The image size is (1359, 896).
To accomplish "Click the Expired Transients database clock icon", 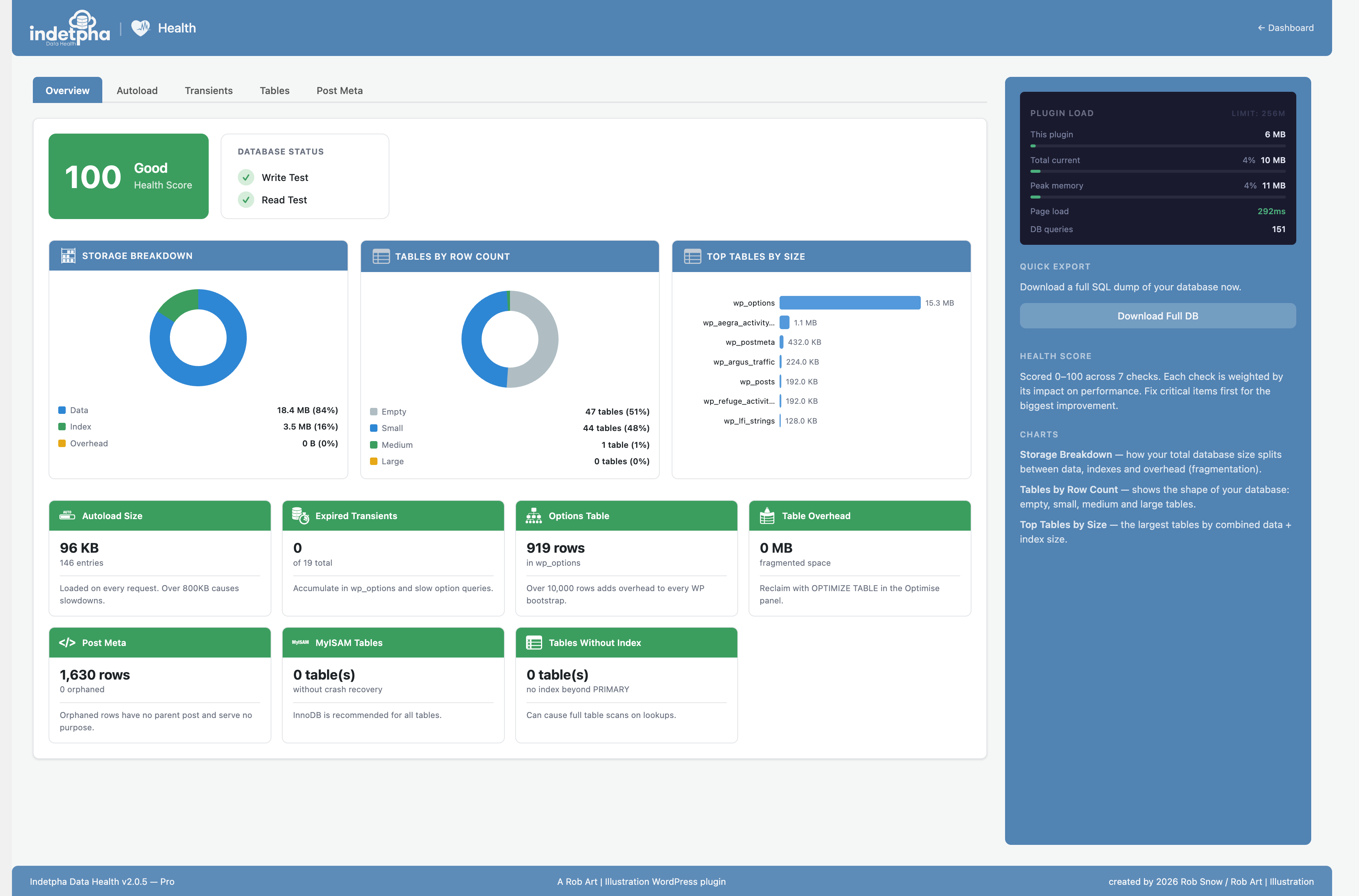I will (300, 515).
